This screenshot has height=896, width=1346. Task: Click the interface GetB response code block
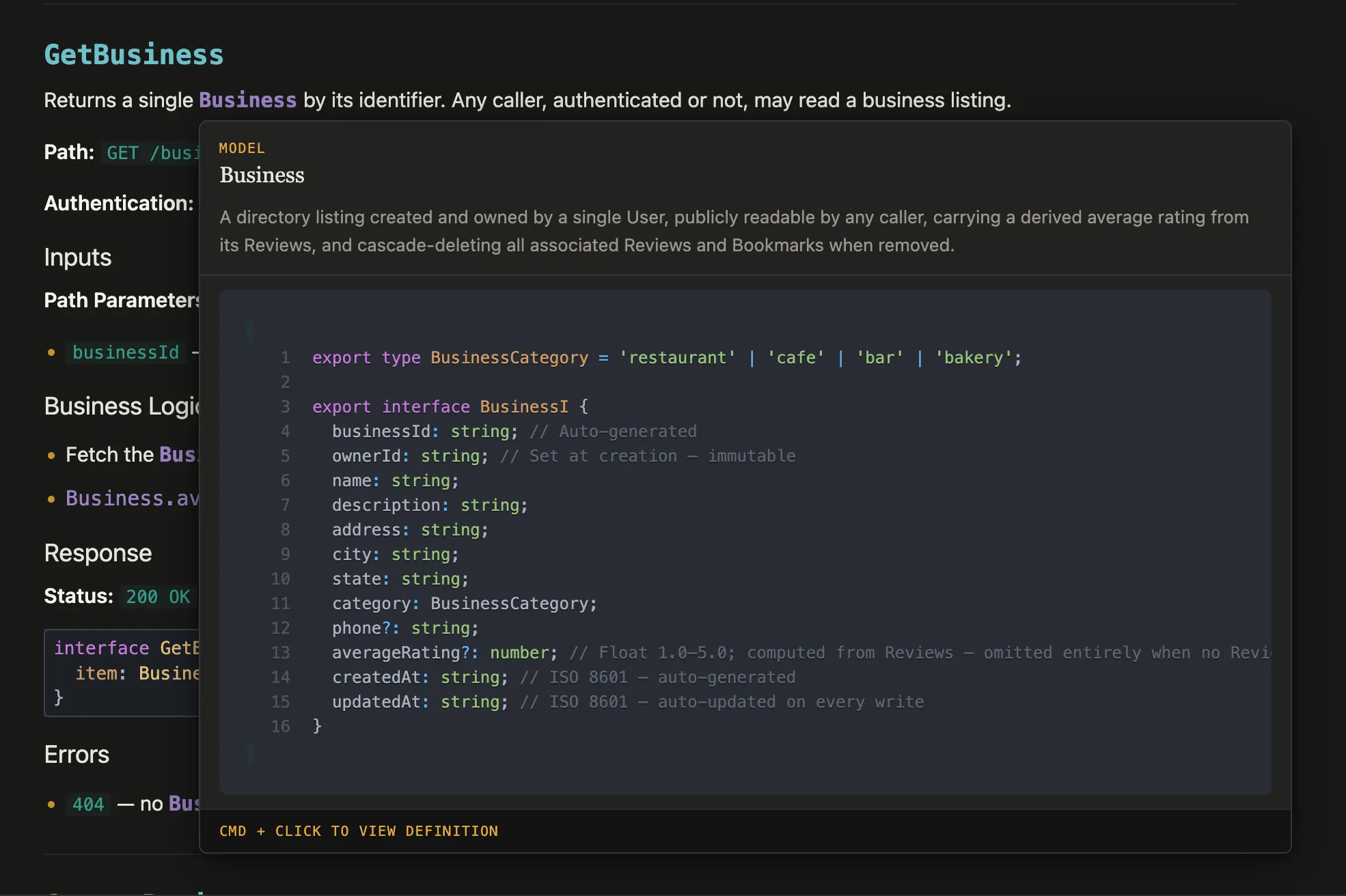click(122, 673)
